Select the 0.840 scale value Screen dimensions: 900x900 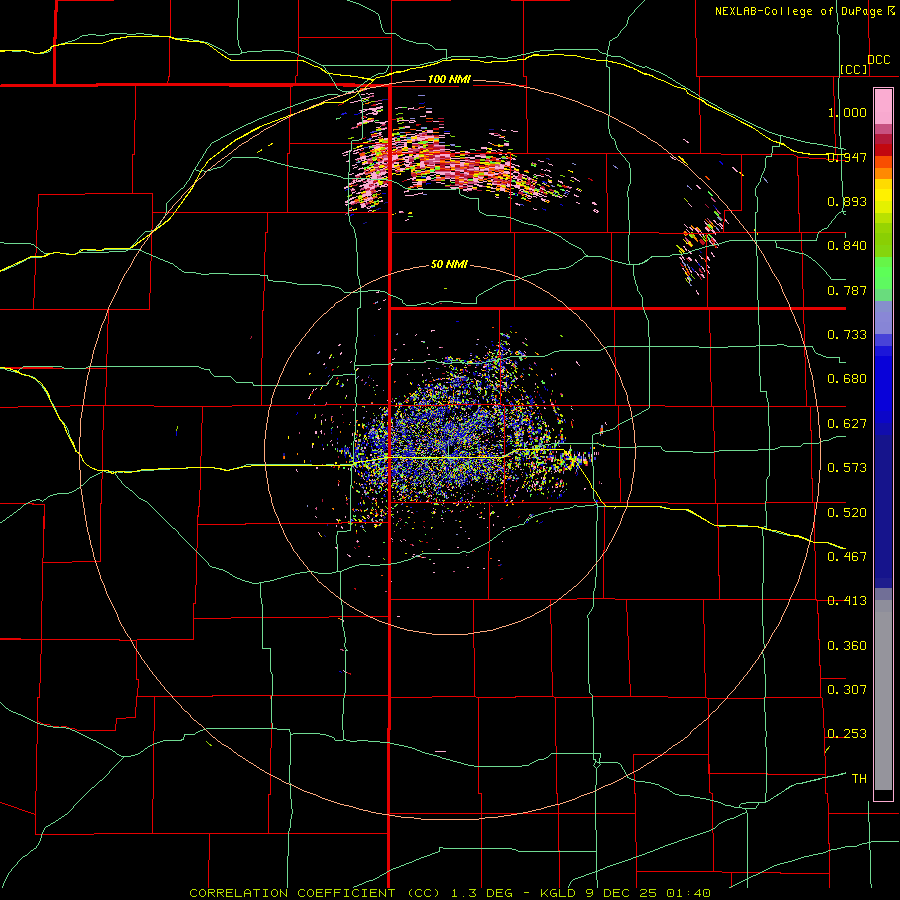pyautogui.click(x=847, y=246)
